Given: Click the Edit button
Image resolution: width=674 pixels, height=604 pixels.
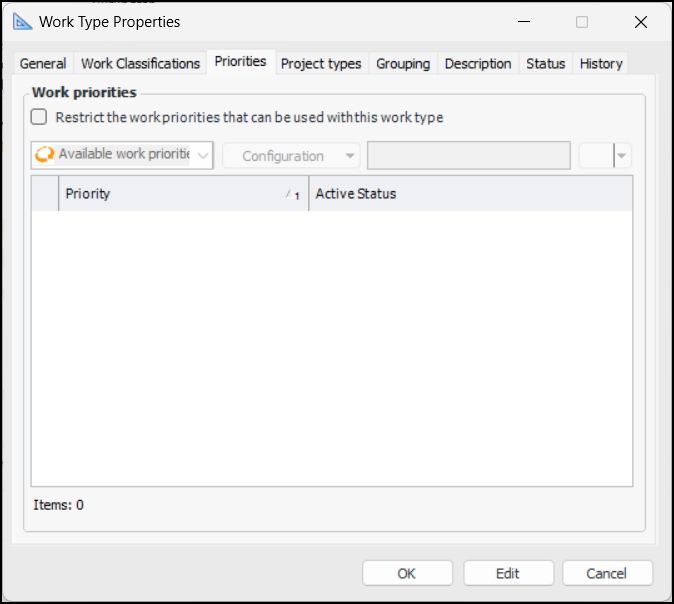Looking at the screenshot, I should 508,573.
